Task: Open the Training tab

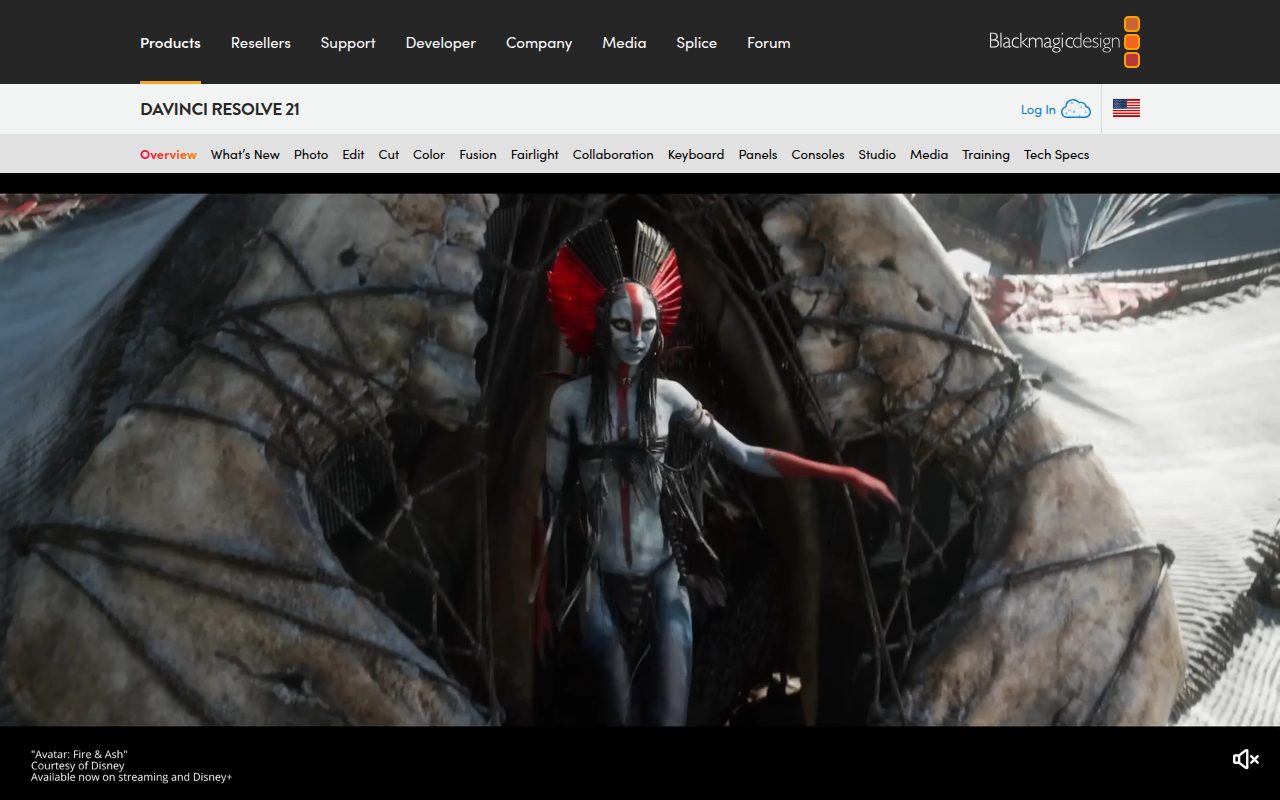Action: 986,155
